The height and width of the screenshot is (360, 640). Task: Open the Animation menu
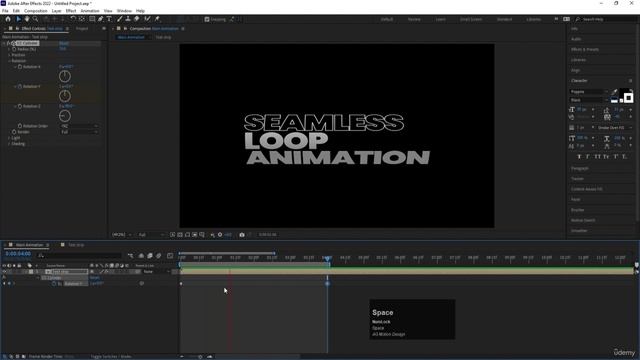[x=90, y=11]
